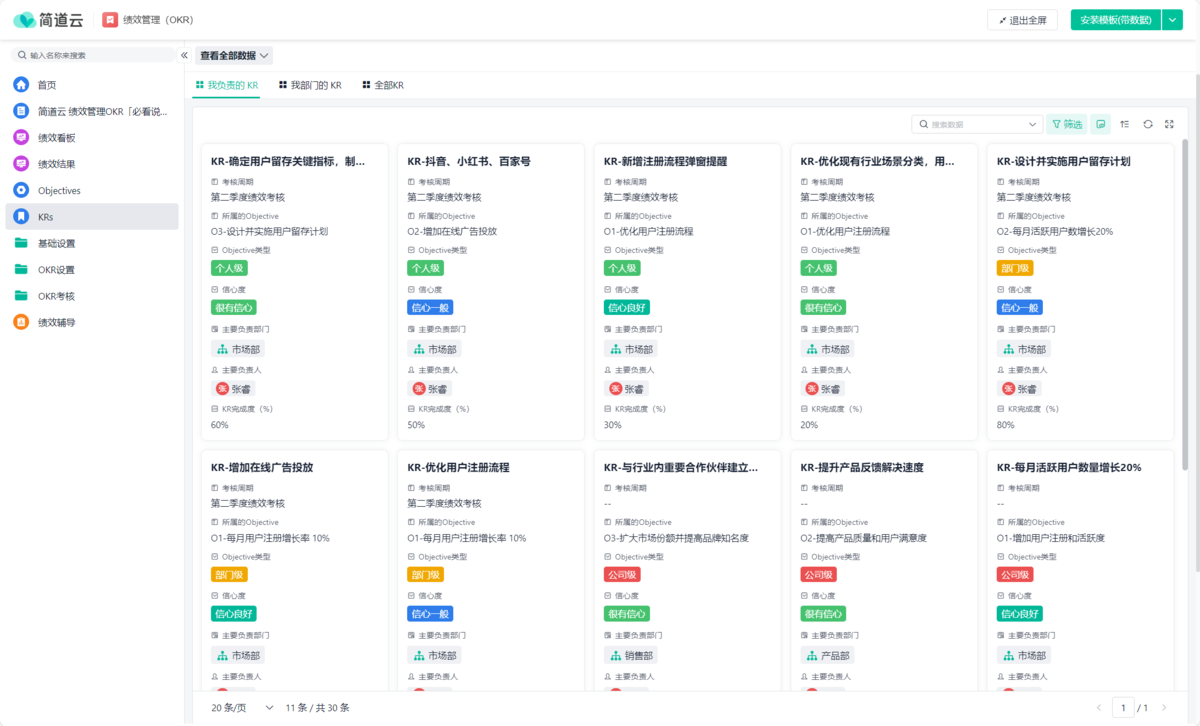Click inside the 搜索数据 search field
Viewport: 1200px width, 726px height.
coord(975,124)
